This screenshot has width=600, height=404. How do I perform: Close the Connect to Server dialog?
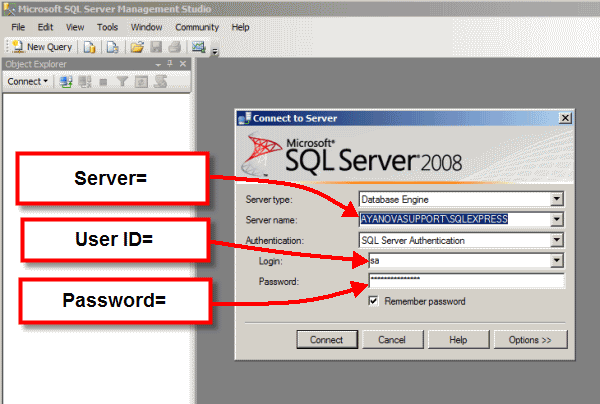[565, 118]
